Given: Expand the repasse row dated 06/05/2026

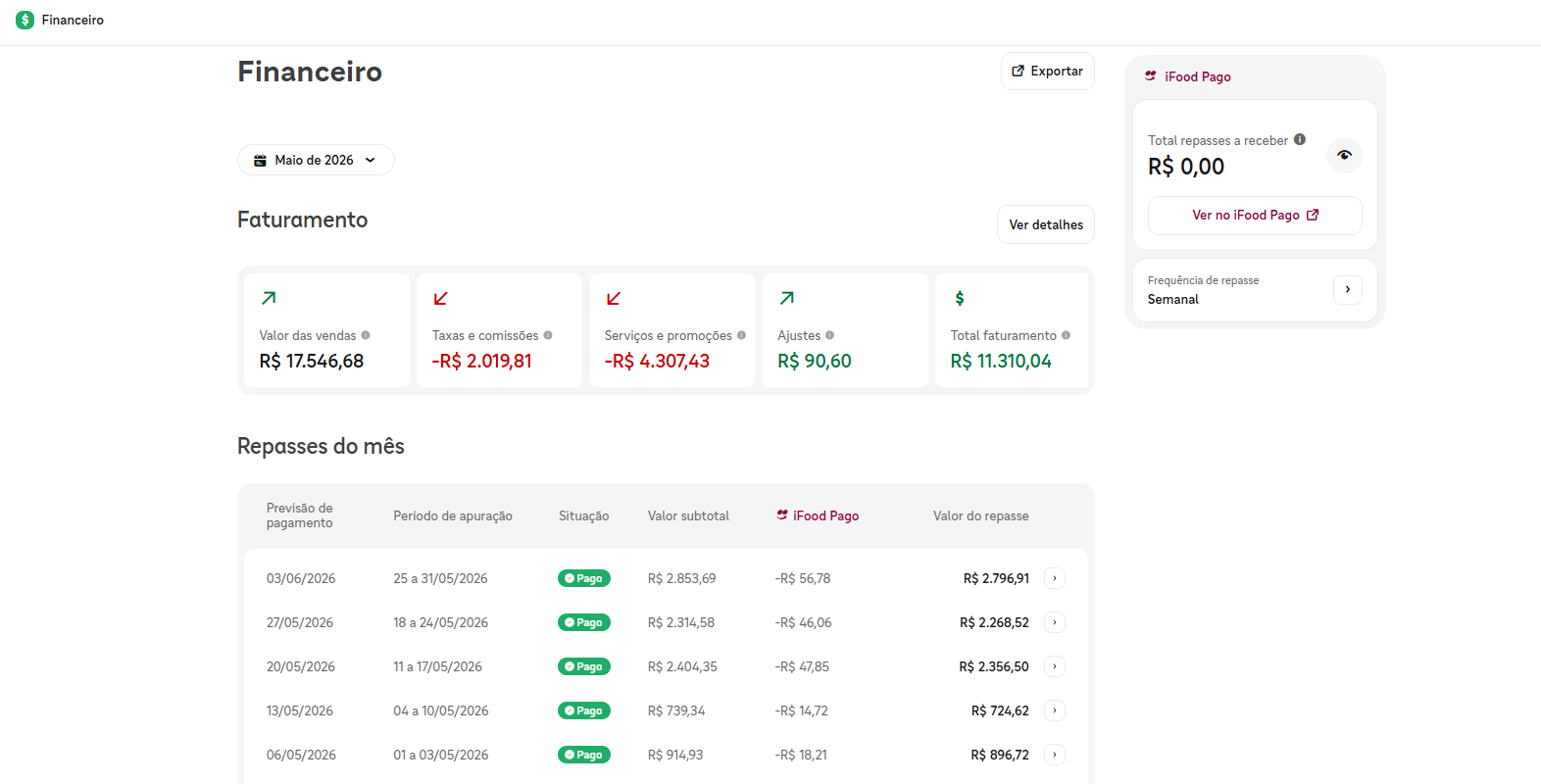Looking at the screenshot, I should (x=1055, y=755).
